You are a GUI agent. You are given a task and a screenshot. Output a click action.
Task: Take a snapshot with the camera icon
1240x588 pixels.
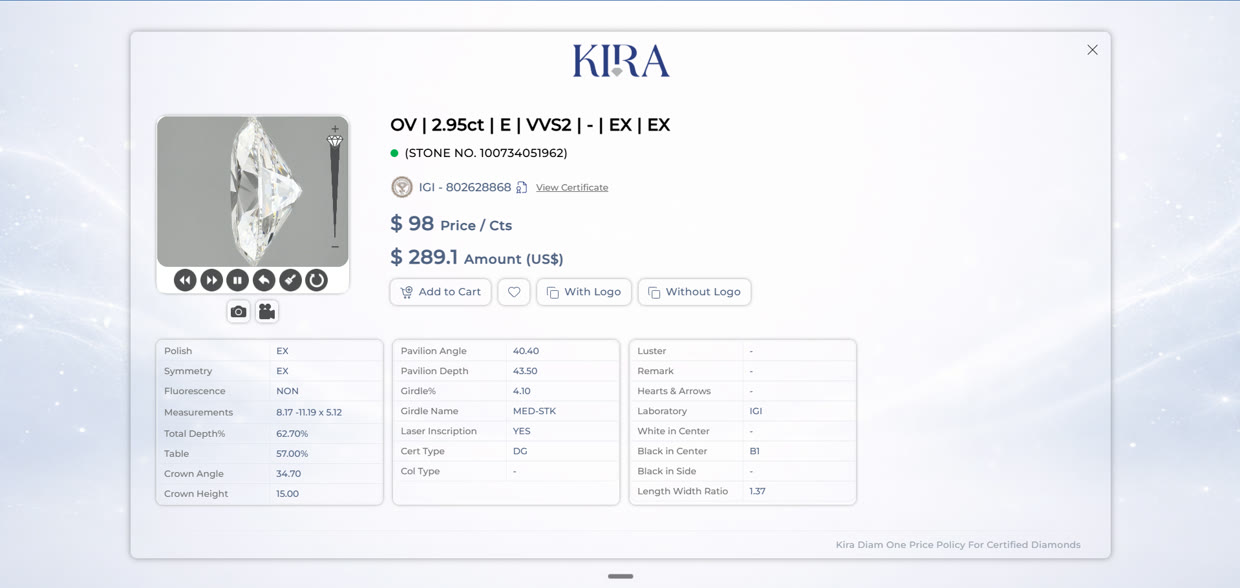(238, 311)
